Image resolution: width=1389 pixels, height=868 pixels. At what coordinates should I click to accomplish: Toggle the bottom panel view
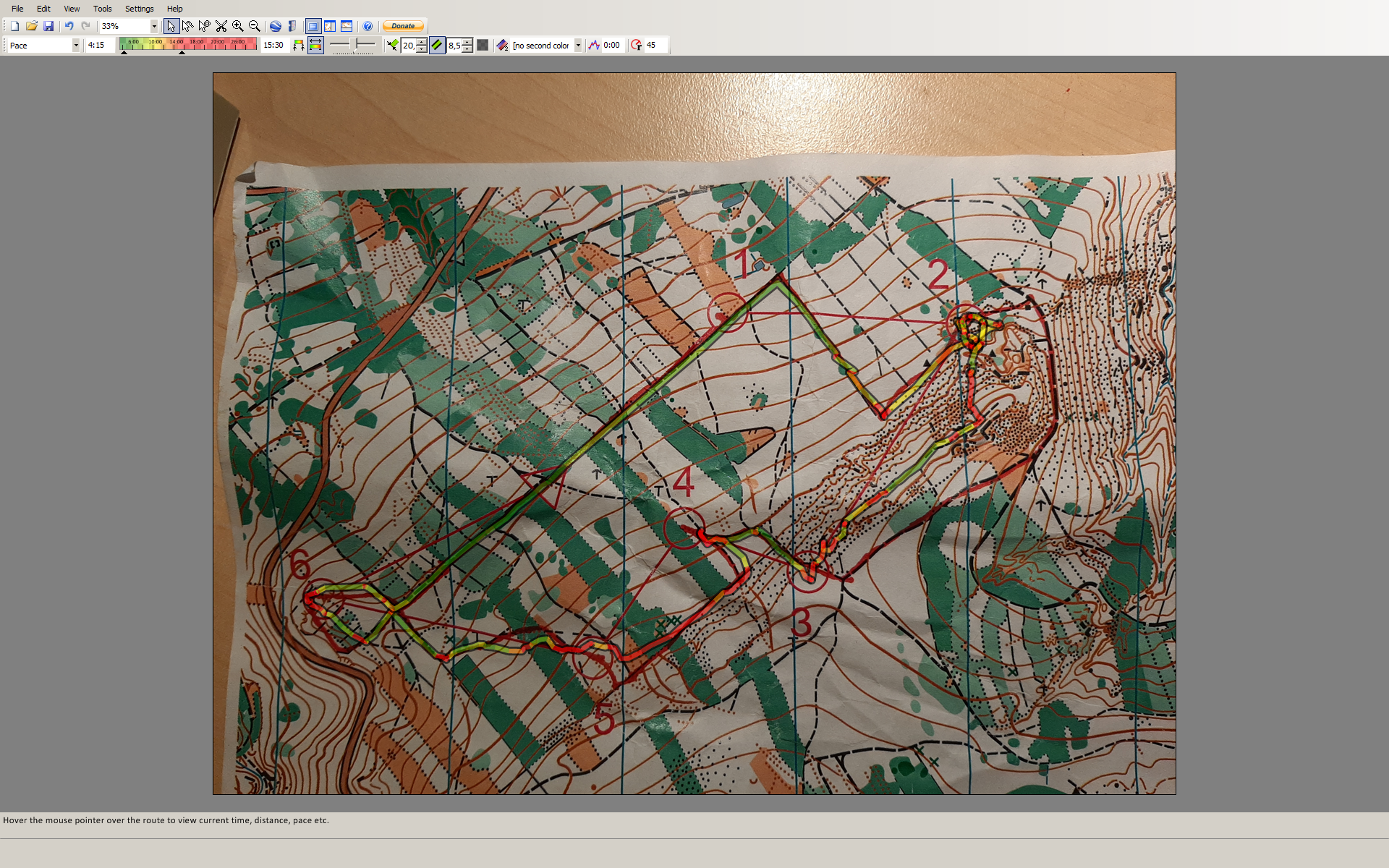tap(347, 26)
